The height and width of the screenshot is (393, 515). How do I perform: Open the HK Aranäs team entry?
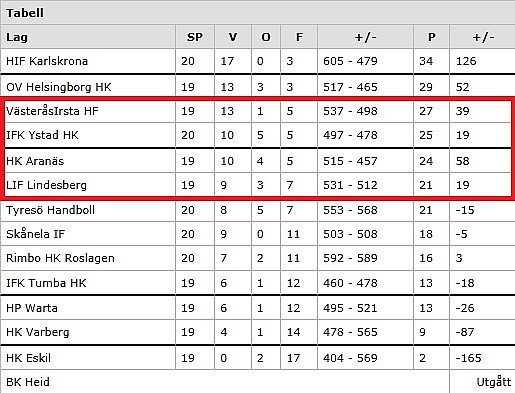tap(35, 161)
